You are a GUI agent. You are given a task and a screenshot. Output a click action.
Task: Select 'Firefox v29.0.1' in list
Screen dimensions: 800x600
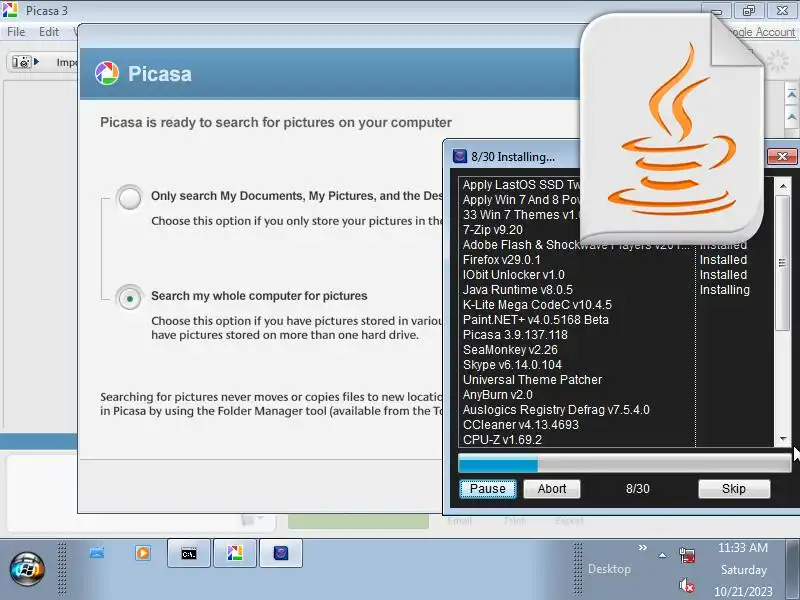pyautogui.click(x=501, y=260)
